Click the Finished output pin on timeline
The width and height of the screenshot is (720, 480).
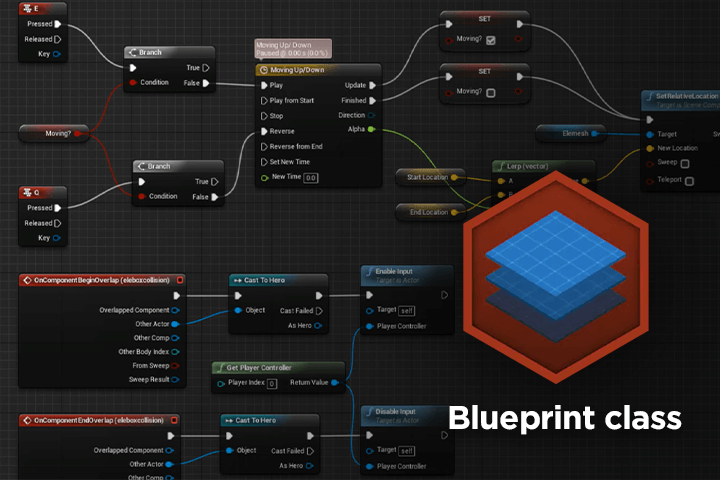(x=372, y=101)
